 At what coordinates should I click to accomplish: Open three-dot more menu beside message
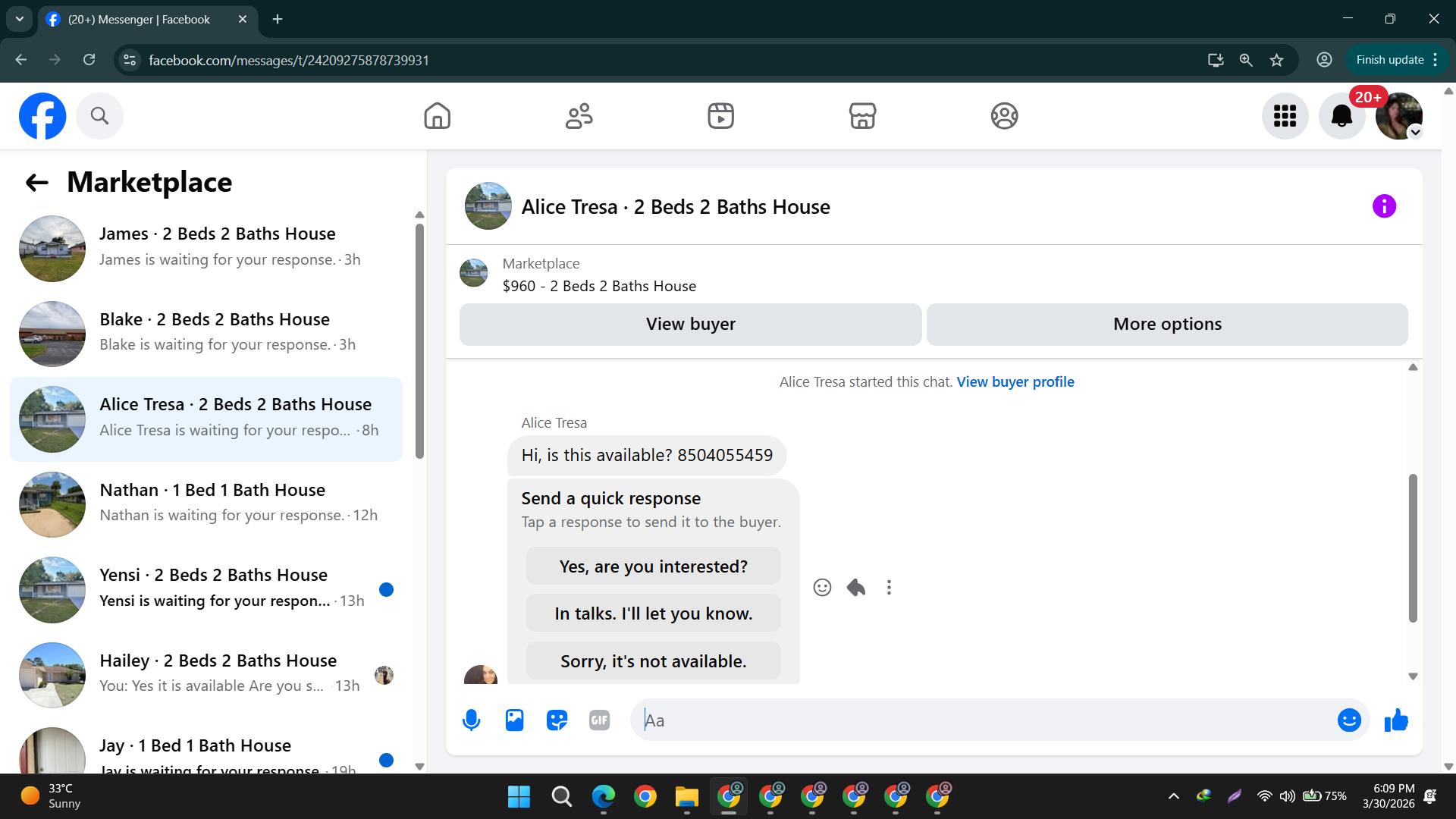point(889,588)
